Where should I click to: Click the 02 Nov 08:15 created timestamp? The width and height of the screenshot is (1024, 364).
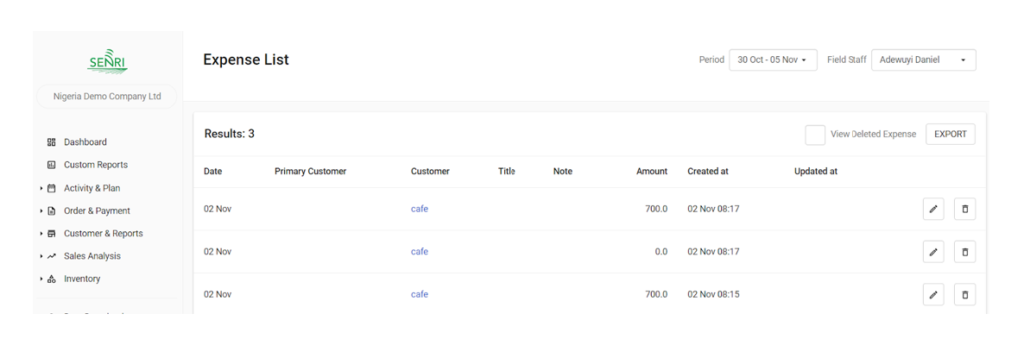[713, 295]
